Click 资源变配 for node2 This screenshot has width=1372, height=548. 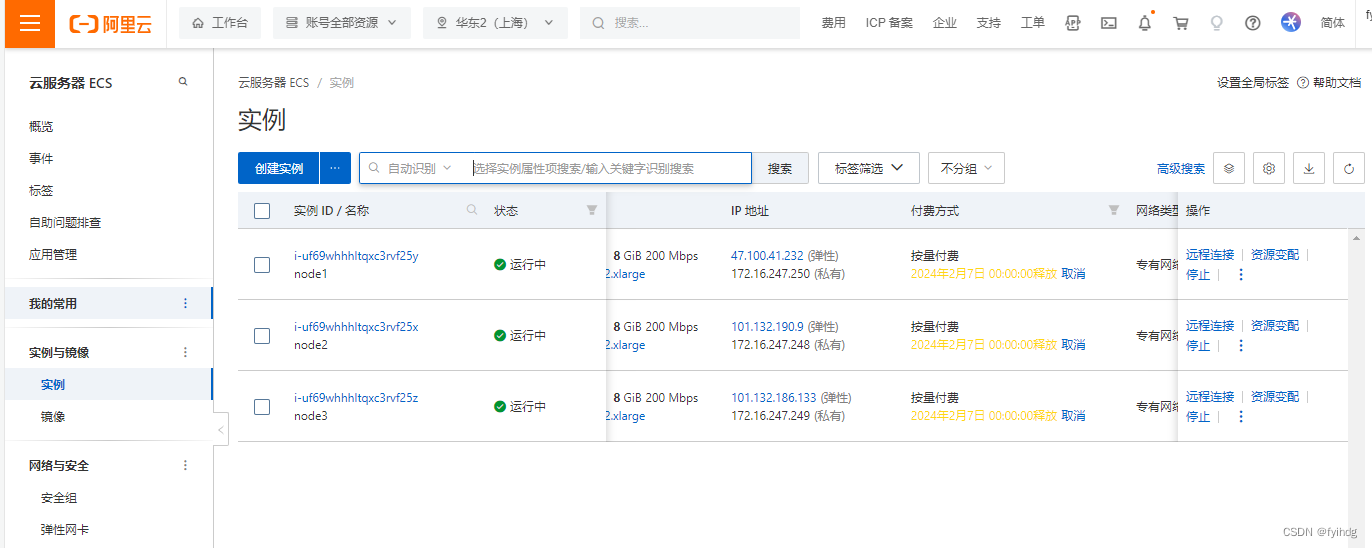point(1275,325)
